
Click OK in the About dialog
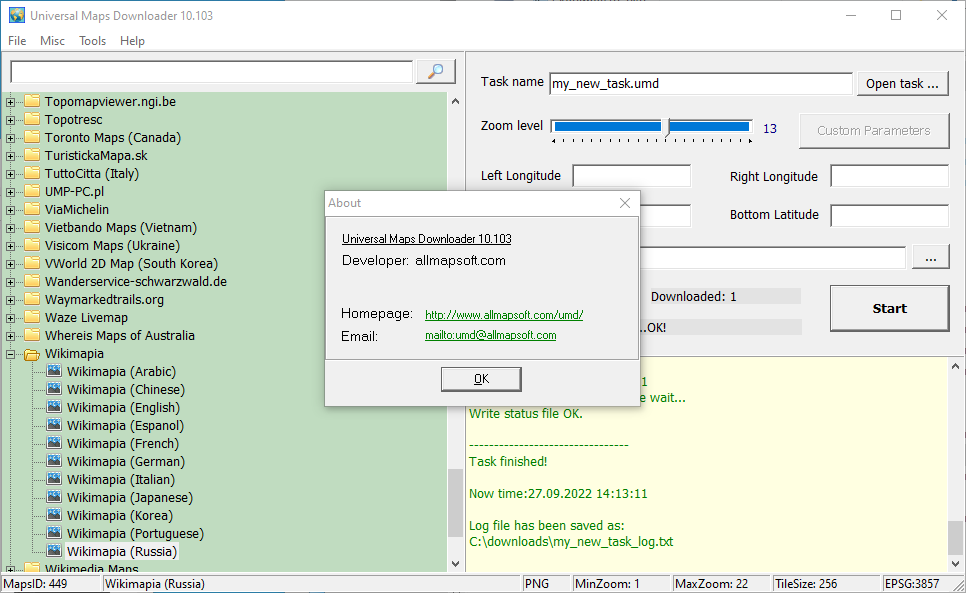pos(481,379)
